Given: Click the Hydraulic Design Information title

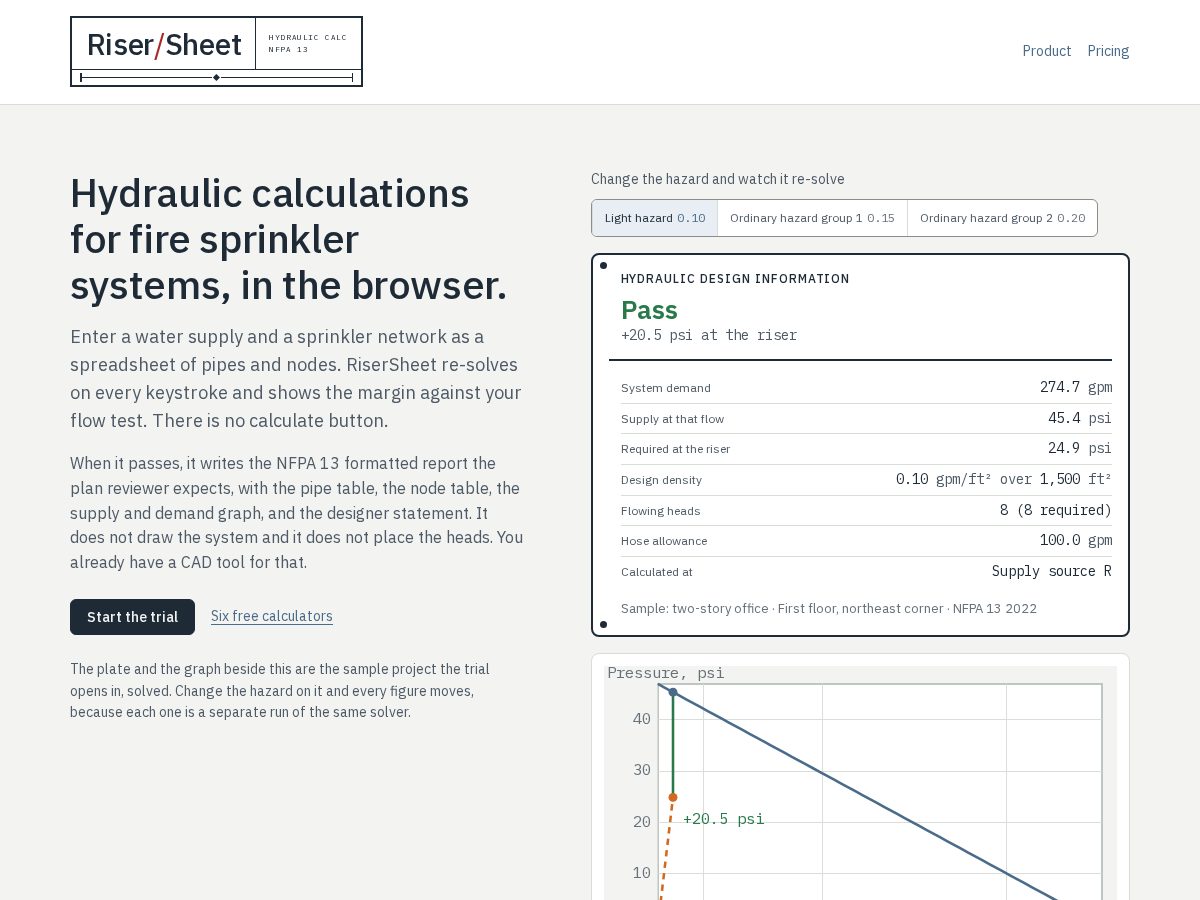Looking at the screenshot, I should click(x=735, y=279).
